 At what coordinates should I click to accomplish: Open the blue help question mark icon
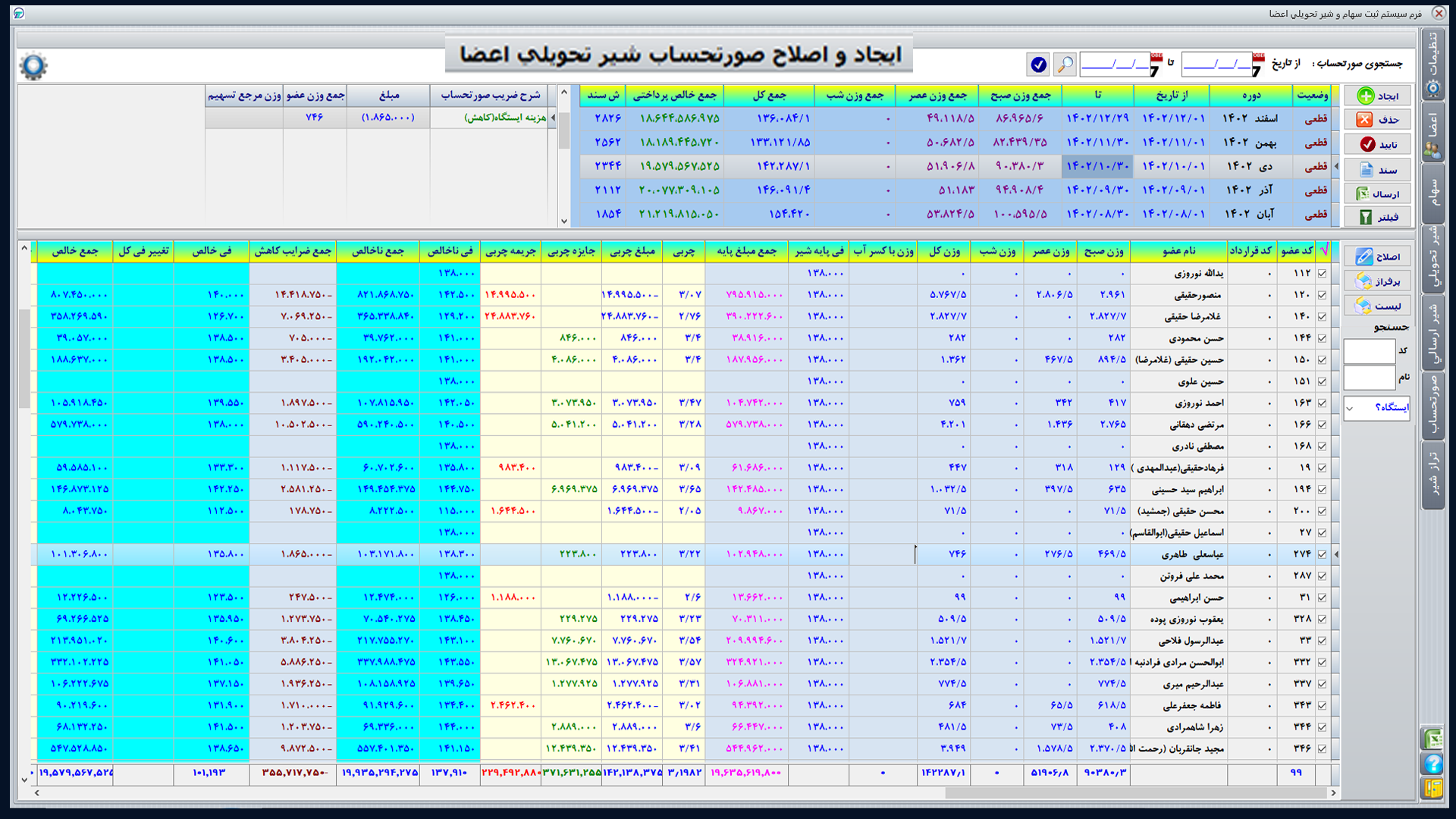(x=1432, y=764)
